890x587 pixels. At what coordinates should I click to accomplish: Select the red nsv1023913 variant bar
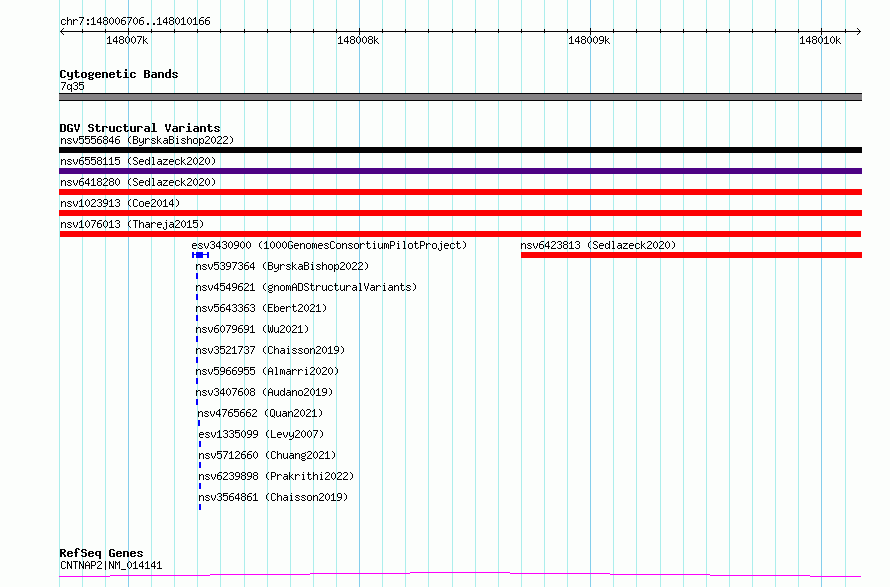(x=460, y=213)
